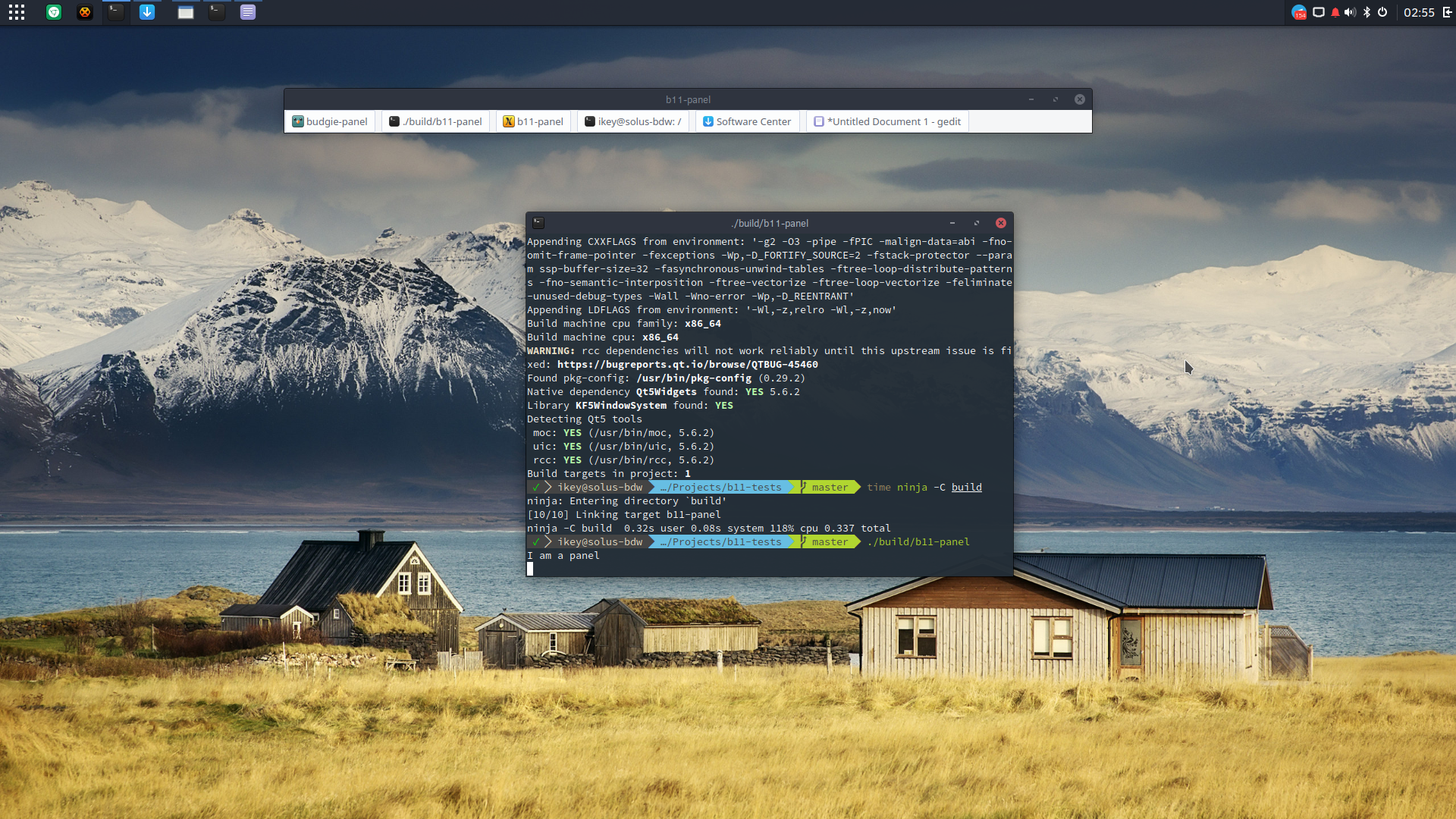1456x819 pixels.
Task: Click the './build/b11-panel' command in prompt
Action: [918, 542]
